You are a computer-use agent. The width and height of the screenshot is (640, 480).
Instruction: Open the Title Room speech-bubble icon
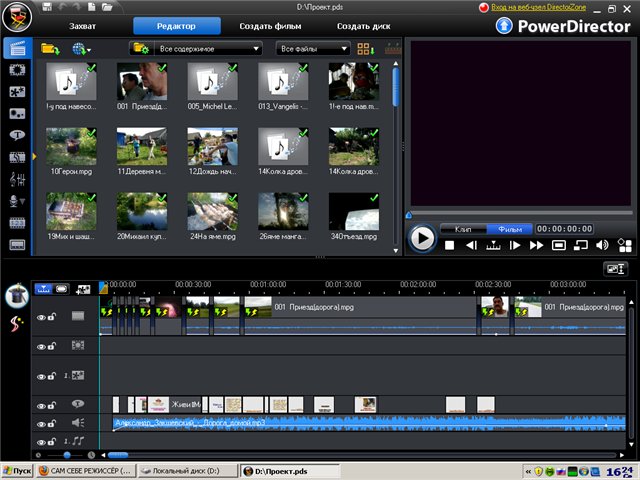pyautogui.click(x=16, y=135)
